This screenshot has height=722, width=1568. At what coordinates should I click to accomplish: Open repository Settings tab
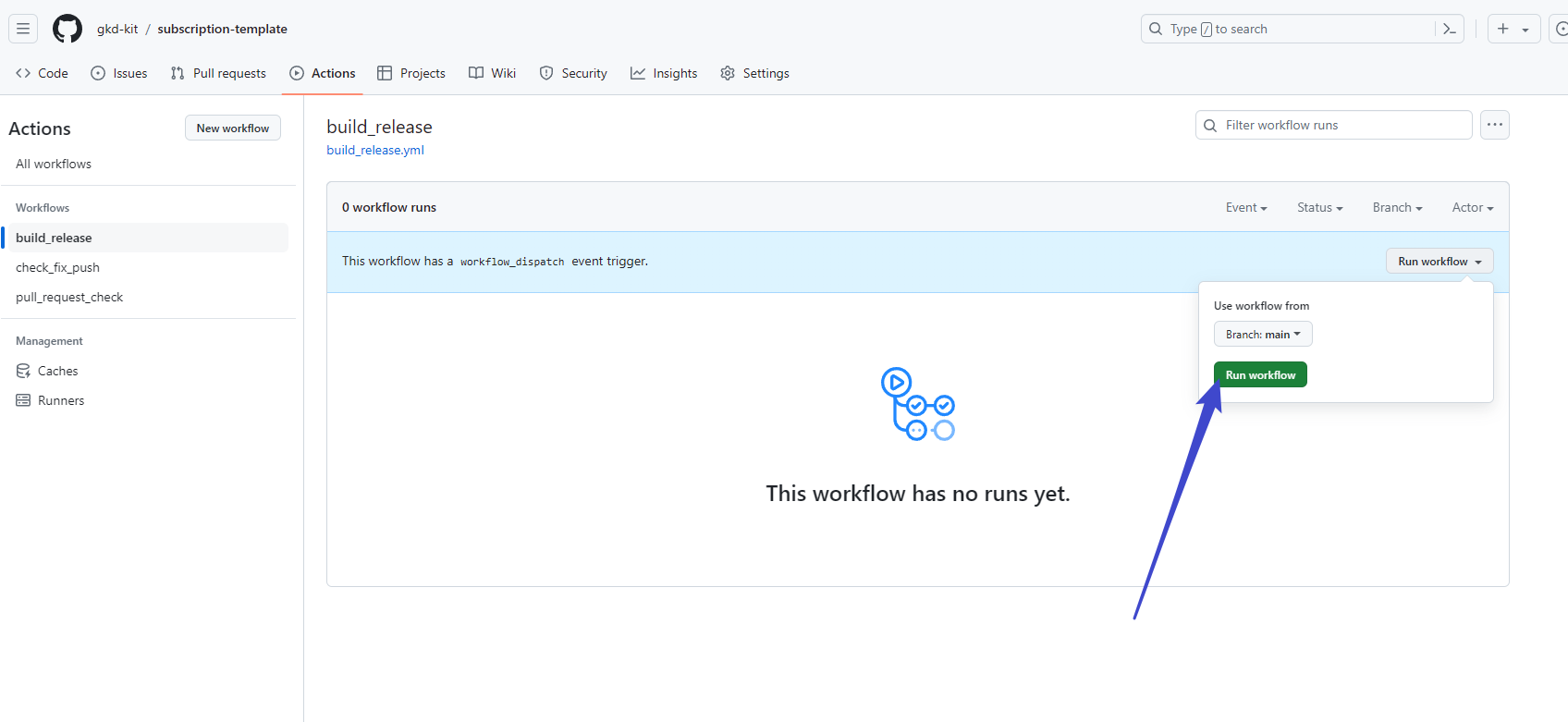(754, 73)
